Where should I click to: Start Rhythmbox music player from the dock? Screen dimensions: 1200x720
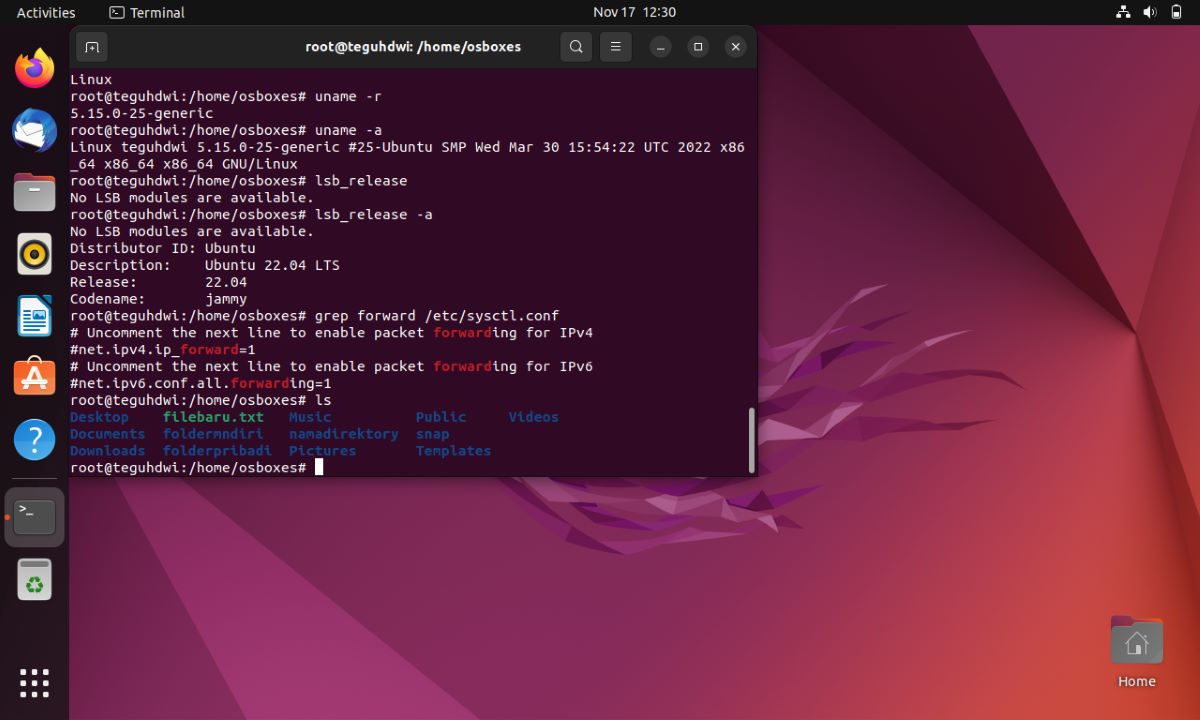34,254
